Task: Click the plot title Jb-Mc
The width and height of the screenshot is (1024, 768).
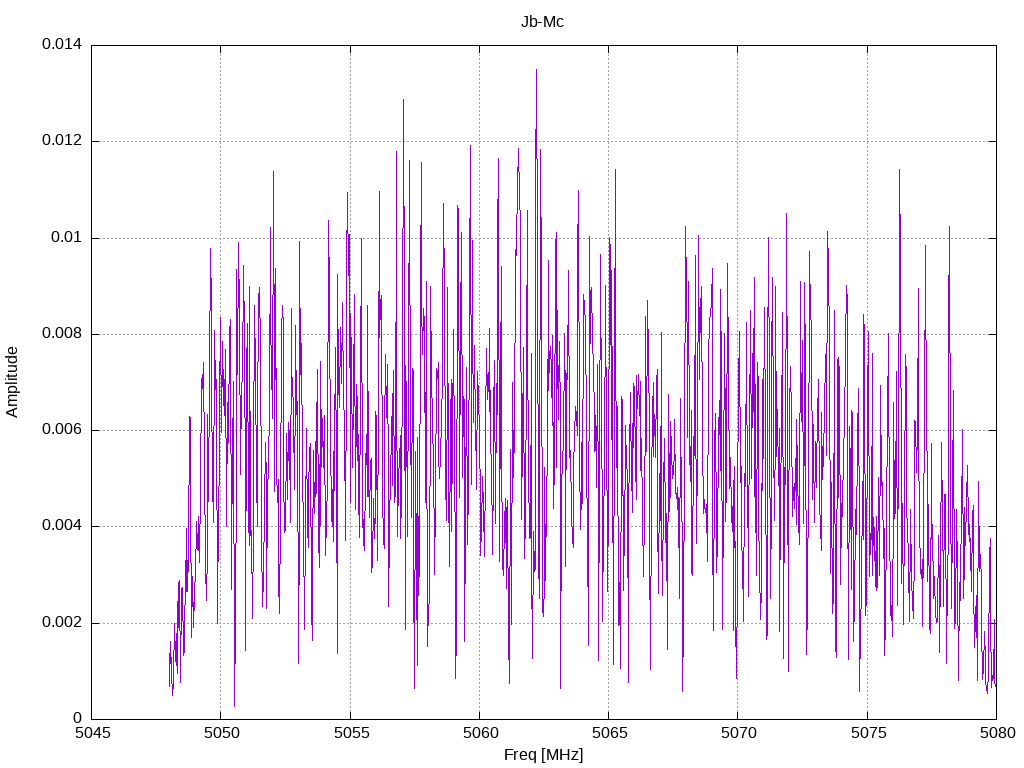Action: [542, 22]
